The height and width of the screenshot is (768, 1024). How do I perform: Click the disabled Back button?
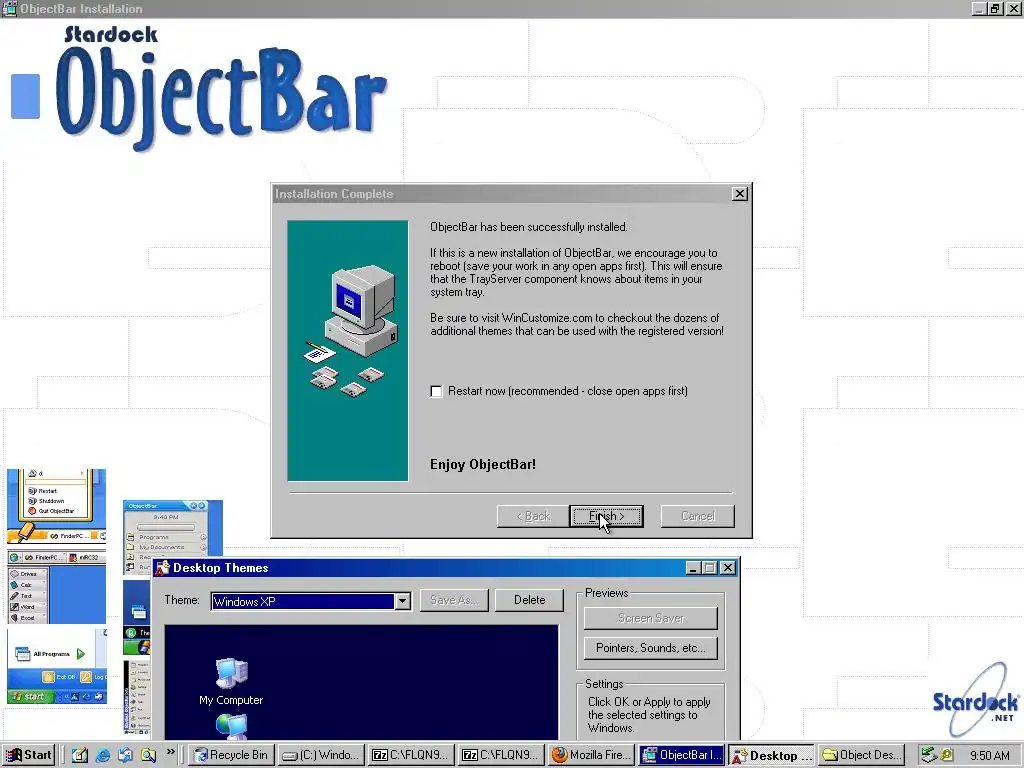[x=533, y=516]
